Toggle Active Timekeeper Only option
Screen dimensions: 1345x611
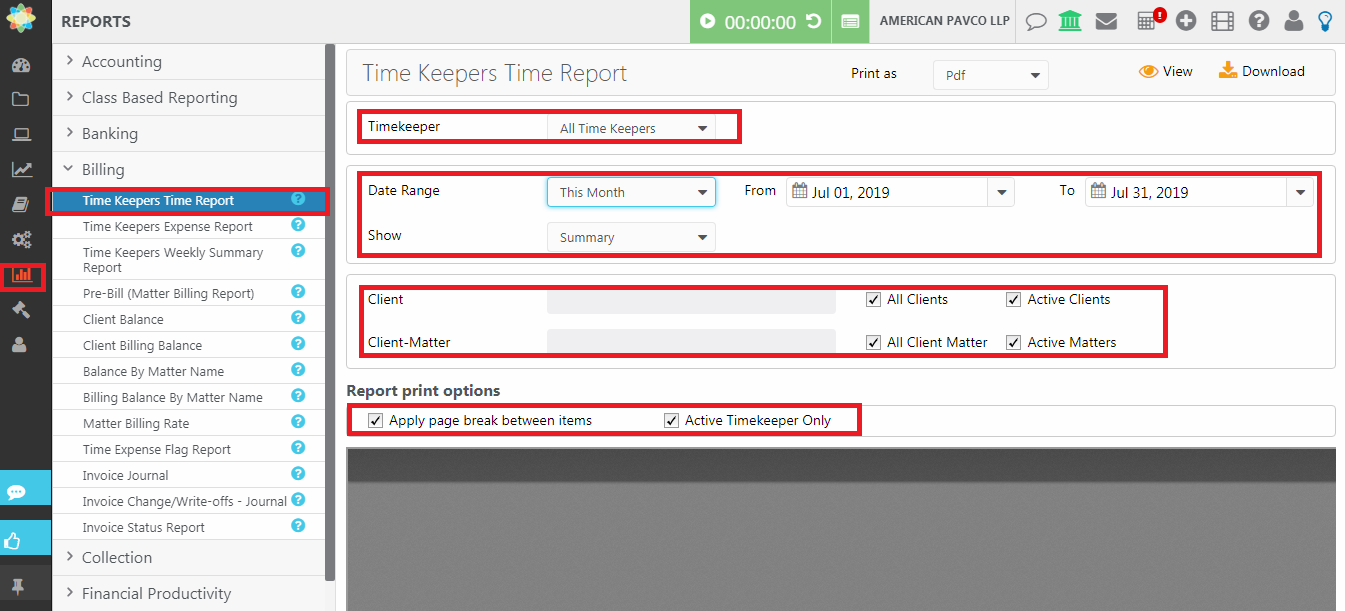point(671,420)
